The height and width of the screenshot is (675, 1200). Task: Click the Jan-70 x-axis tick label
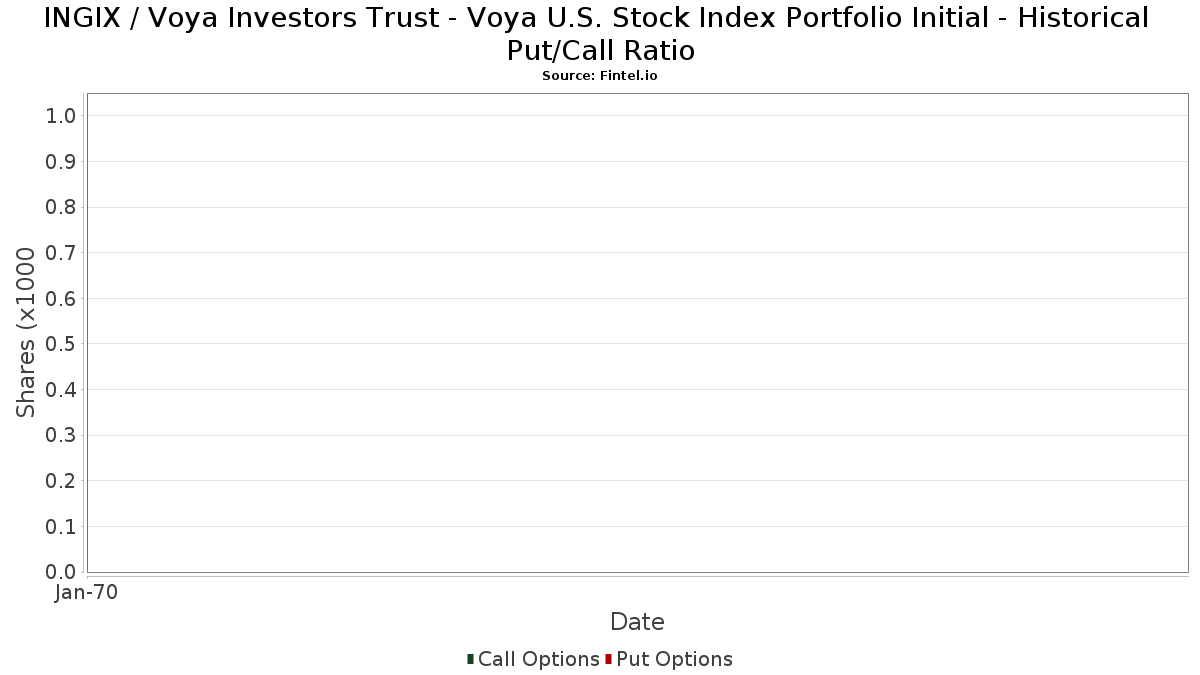[86, 593]
